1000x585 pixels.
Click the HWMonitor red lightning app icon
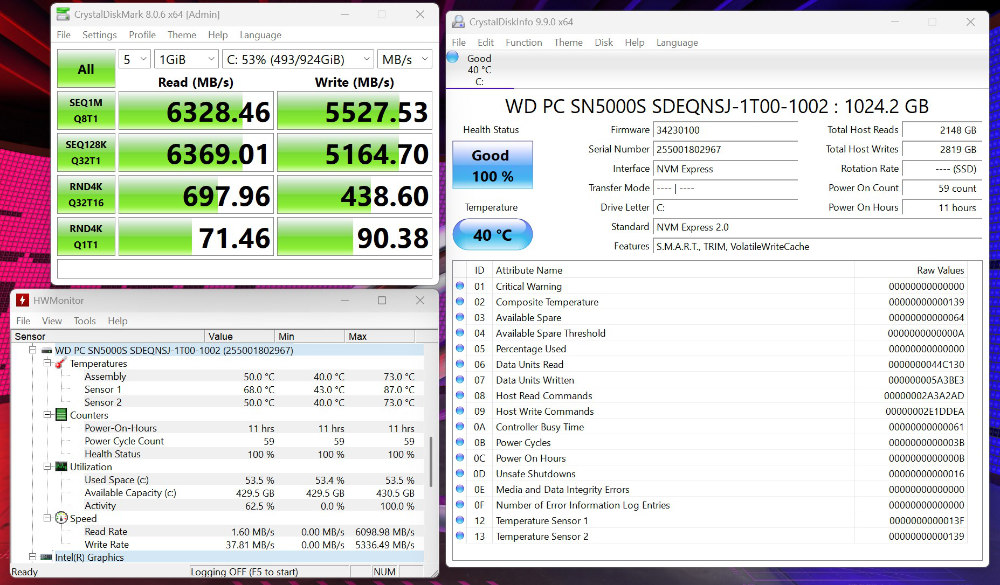point(22,300)
